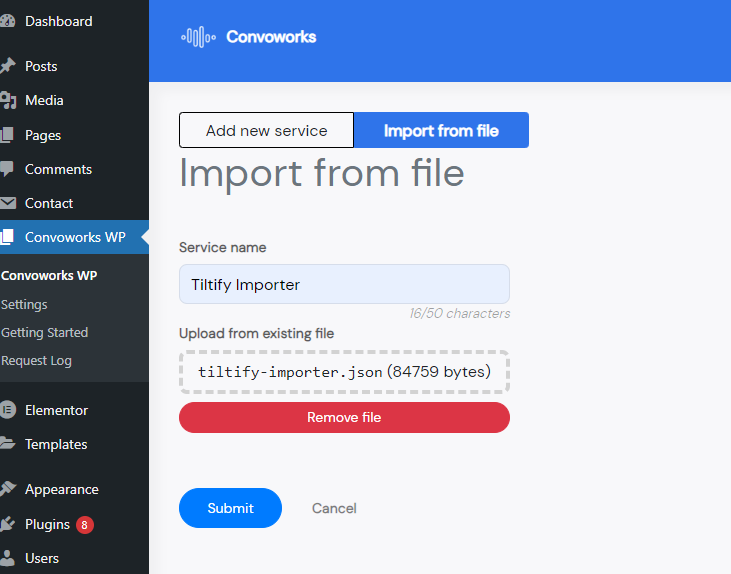Click the Cancel link

(334, 508)
